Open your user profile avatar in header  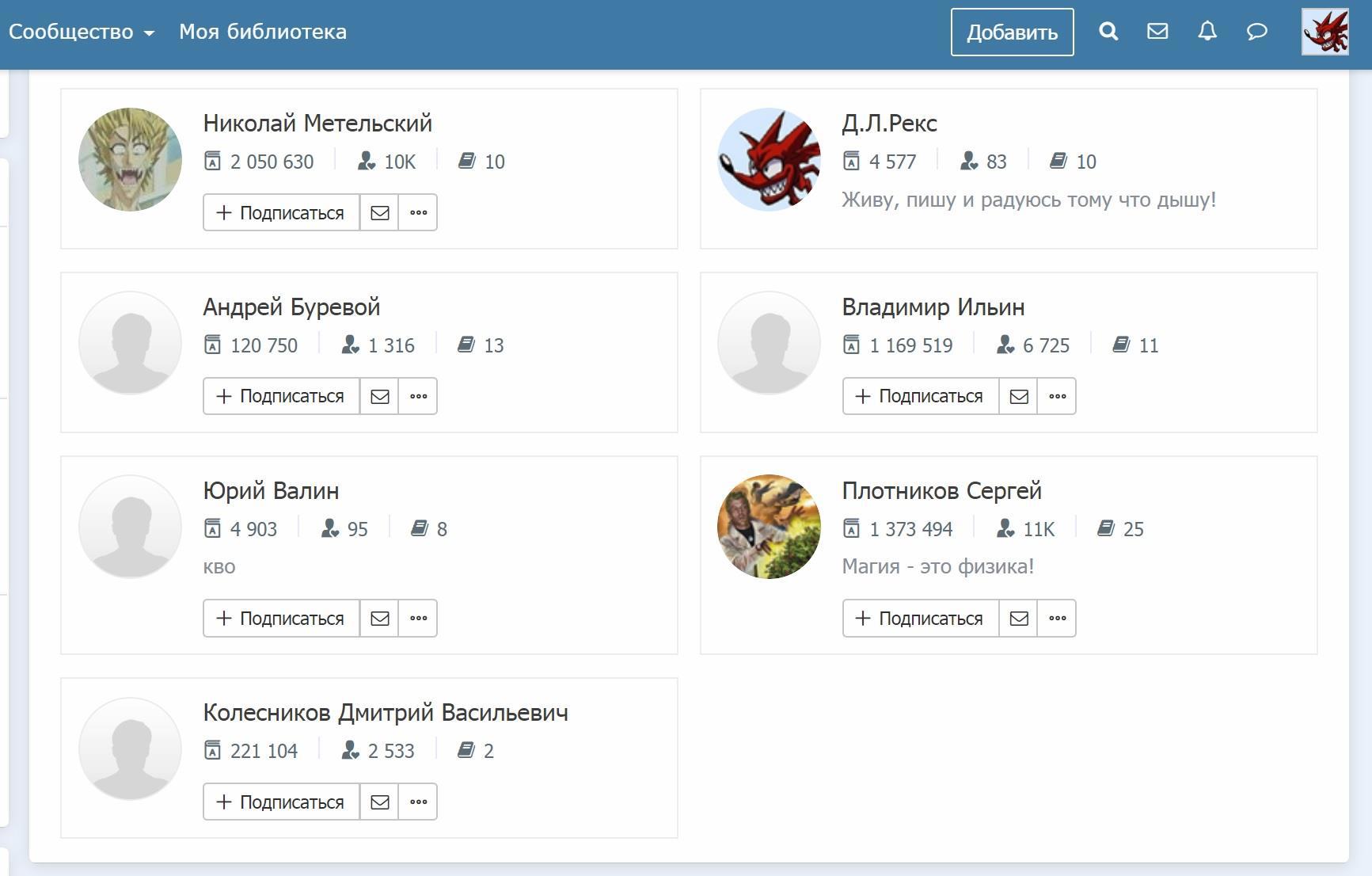pos(1324,32)
